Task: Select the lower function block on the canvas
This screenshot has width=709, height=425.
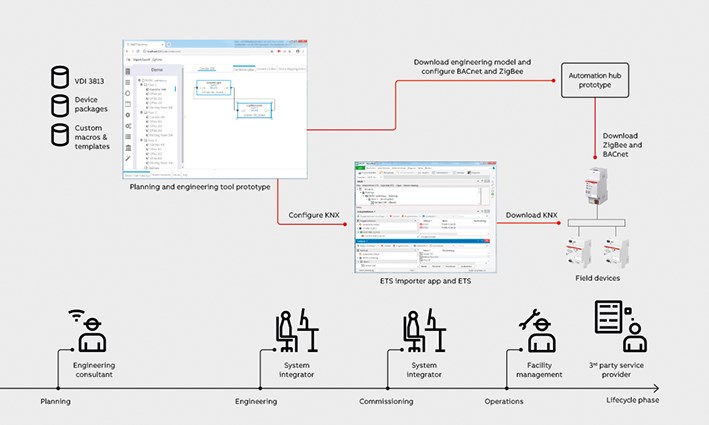Action: click(x=254, y=110)
